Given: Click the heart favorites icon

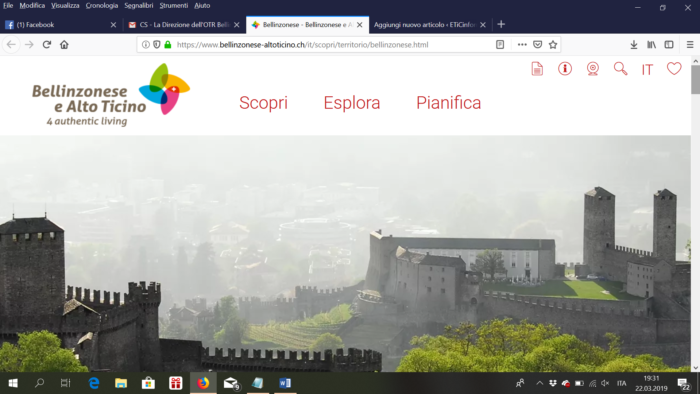Looking at the screenshot, I should [674, 69].
